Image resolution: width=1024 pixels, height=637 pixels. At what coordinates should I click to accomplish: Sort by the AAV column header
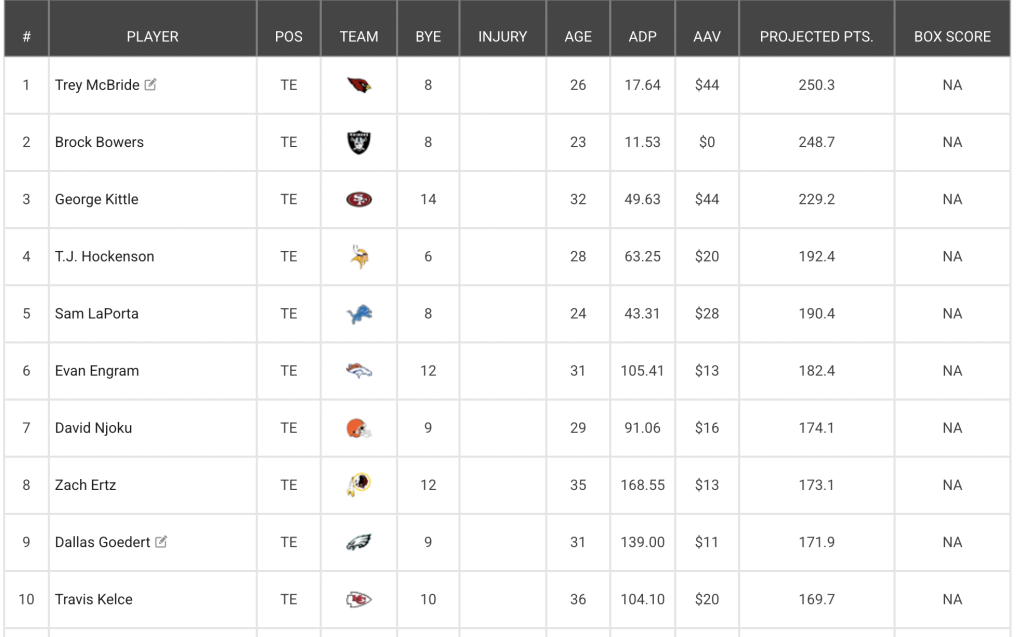(x=707, y=37)
